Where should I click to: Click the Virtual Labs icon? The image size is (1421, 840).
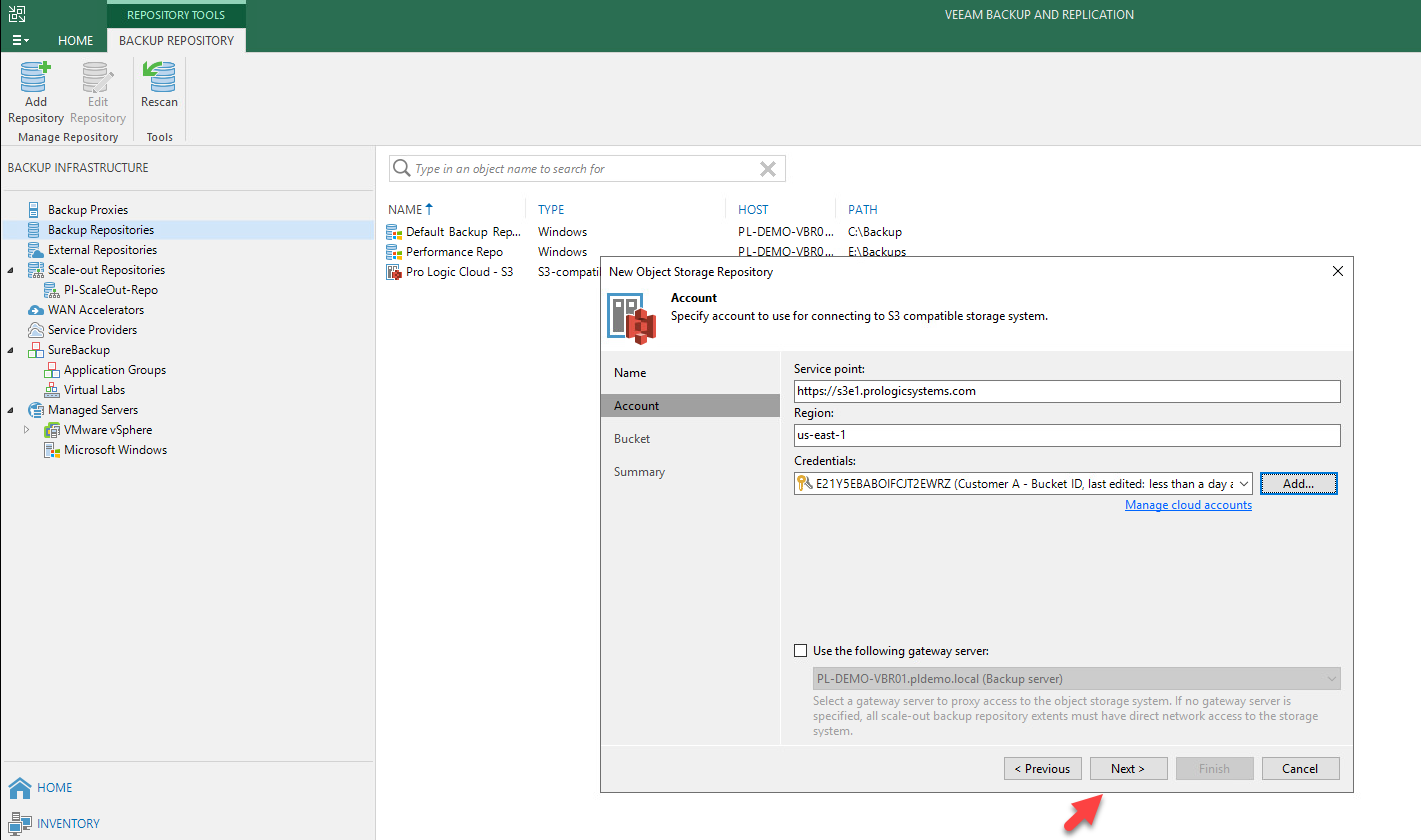51,390
